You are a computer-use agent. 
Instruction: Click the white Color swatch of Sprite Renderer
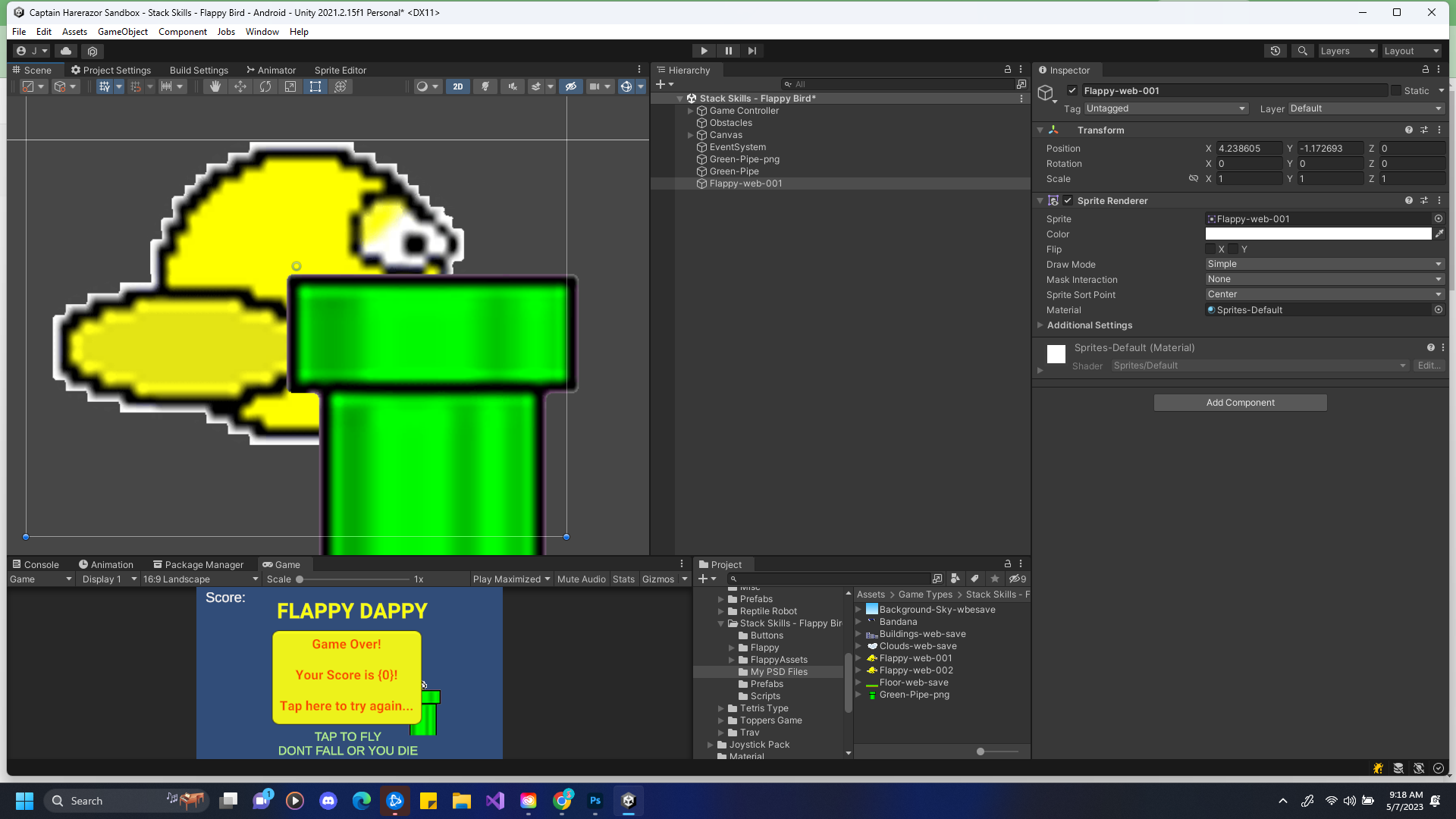1318,234
